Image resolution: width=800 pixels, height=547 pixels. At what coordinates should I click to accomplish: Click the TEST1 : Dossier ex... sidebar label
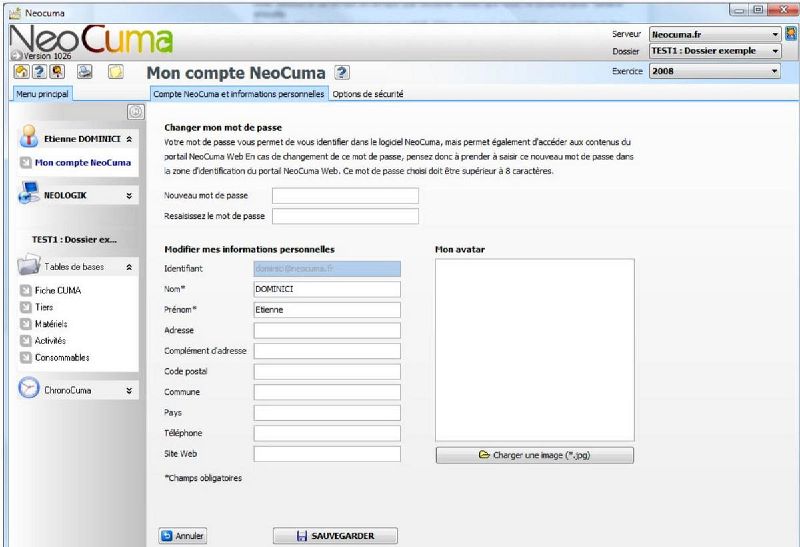click(74, 239)
